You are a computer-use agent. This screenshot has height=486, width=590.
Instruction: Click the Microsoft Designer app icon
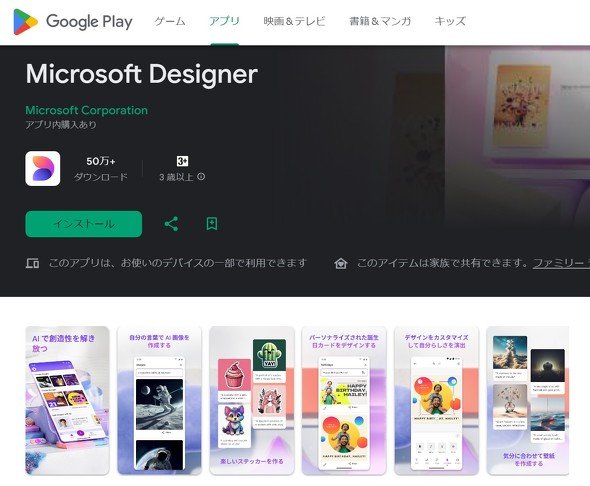coord(43,169)
